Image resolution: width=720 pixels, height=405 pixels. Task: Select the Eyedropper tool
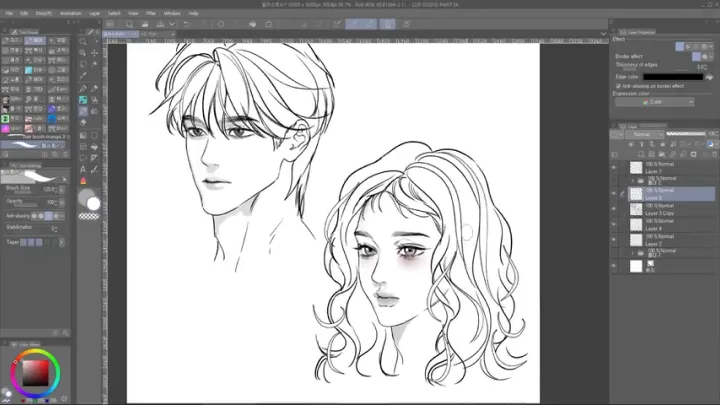(x=83, y=76)
